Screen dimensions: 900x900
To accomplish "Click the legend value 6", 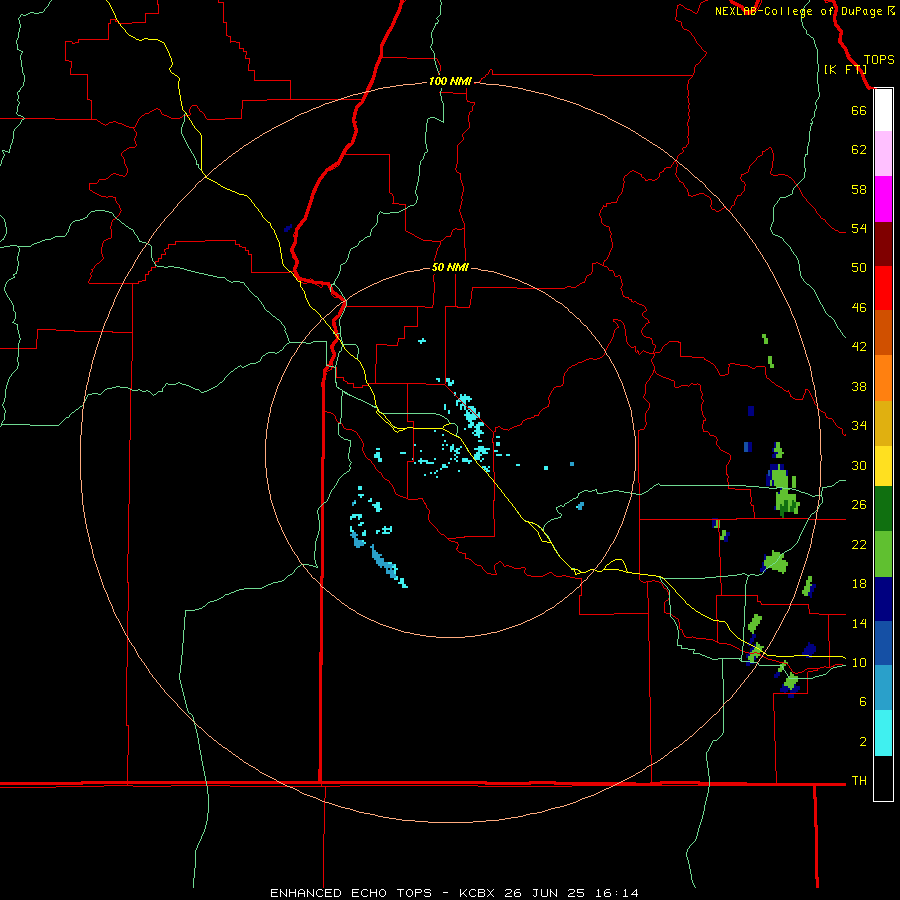I will (x=863, y=701).
